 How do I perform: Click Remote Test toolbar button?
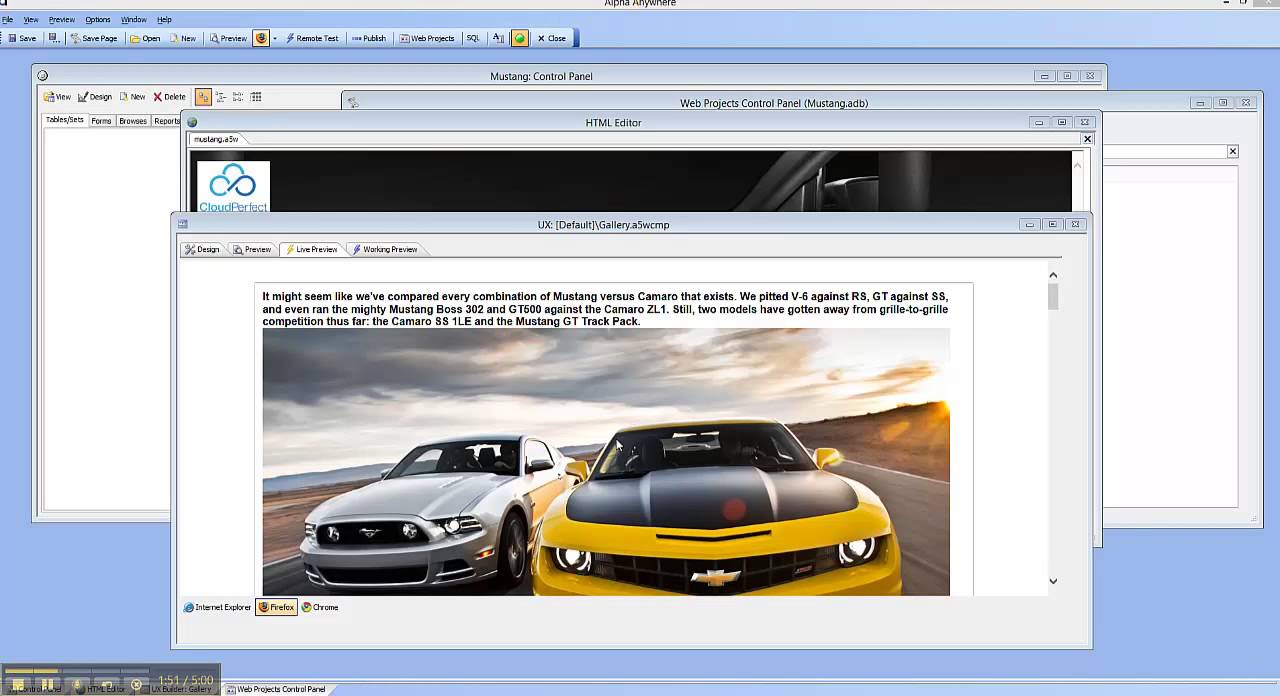312,38
